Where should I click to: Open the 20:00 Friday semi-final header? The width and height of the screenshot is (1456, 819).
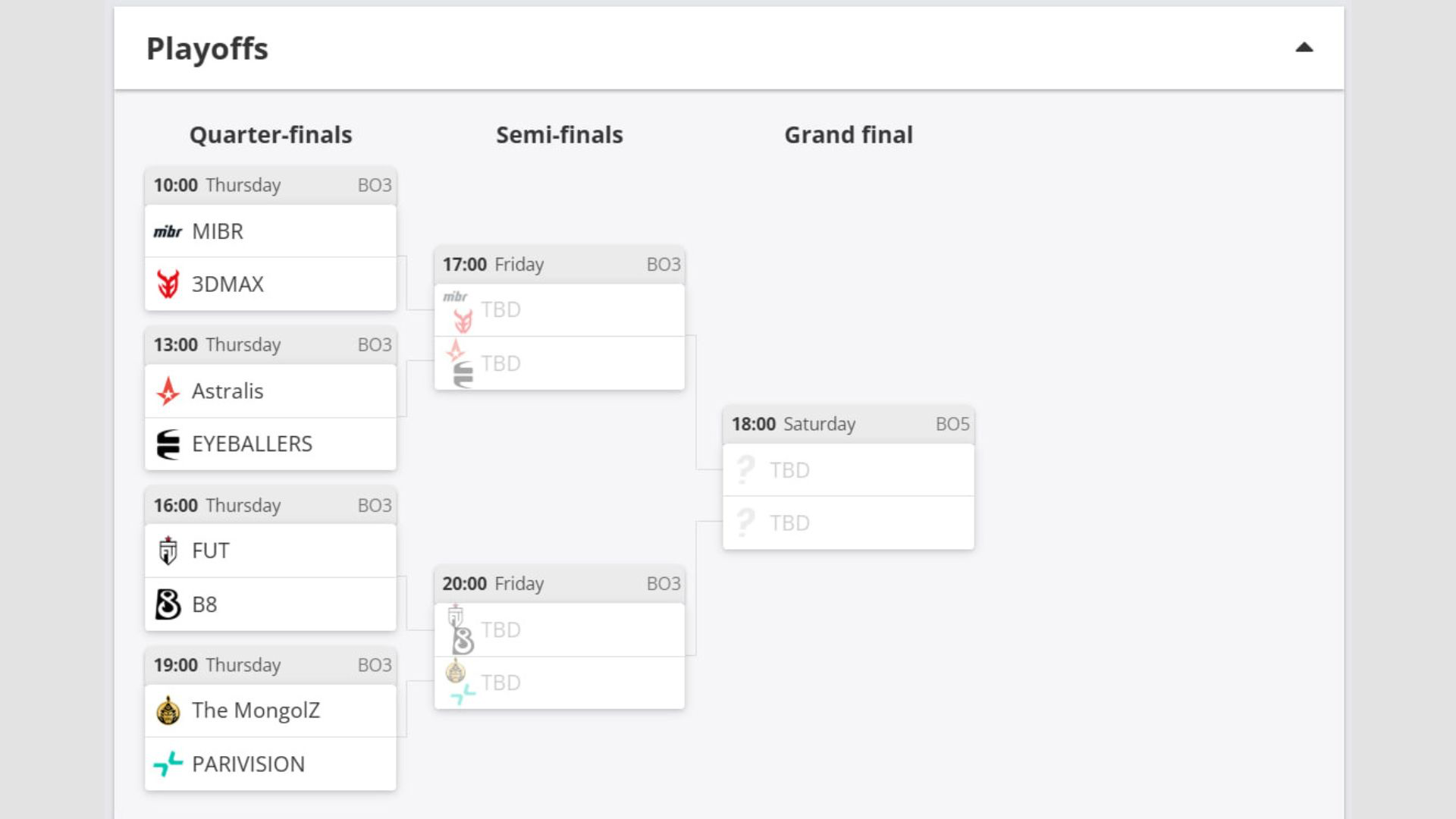tap(560, 584)
